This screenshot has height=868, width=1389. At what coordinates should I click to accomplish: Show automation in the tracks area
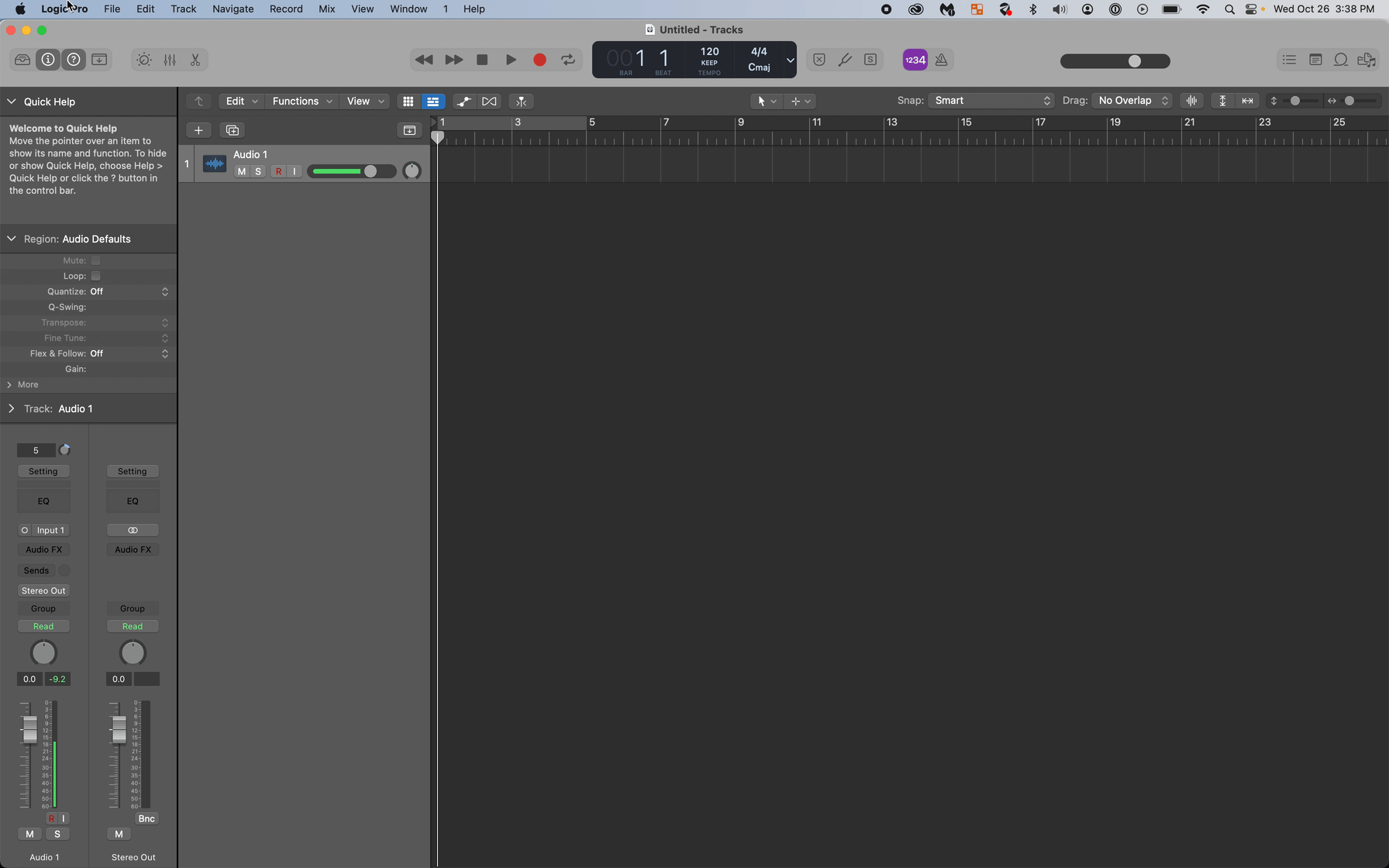(464, 102)
